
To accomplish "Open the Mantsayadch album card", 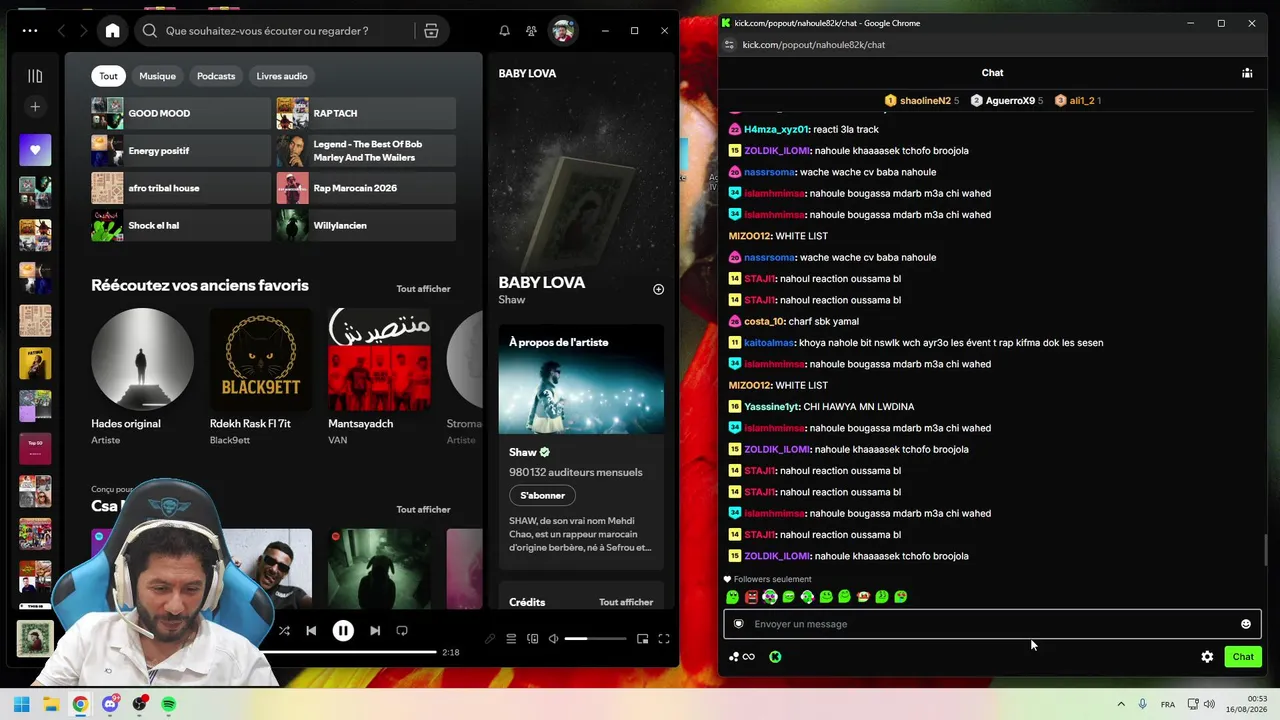I will pos(379,376).
